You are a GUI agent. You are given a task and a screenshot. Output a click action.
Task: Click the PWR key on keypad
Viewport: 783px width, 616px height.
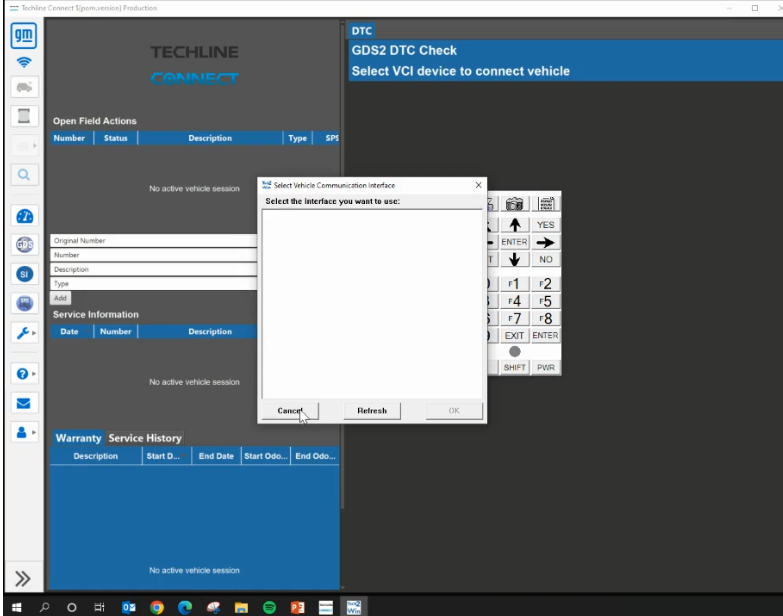545,367
